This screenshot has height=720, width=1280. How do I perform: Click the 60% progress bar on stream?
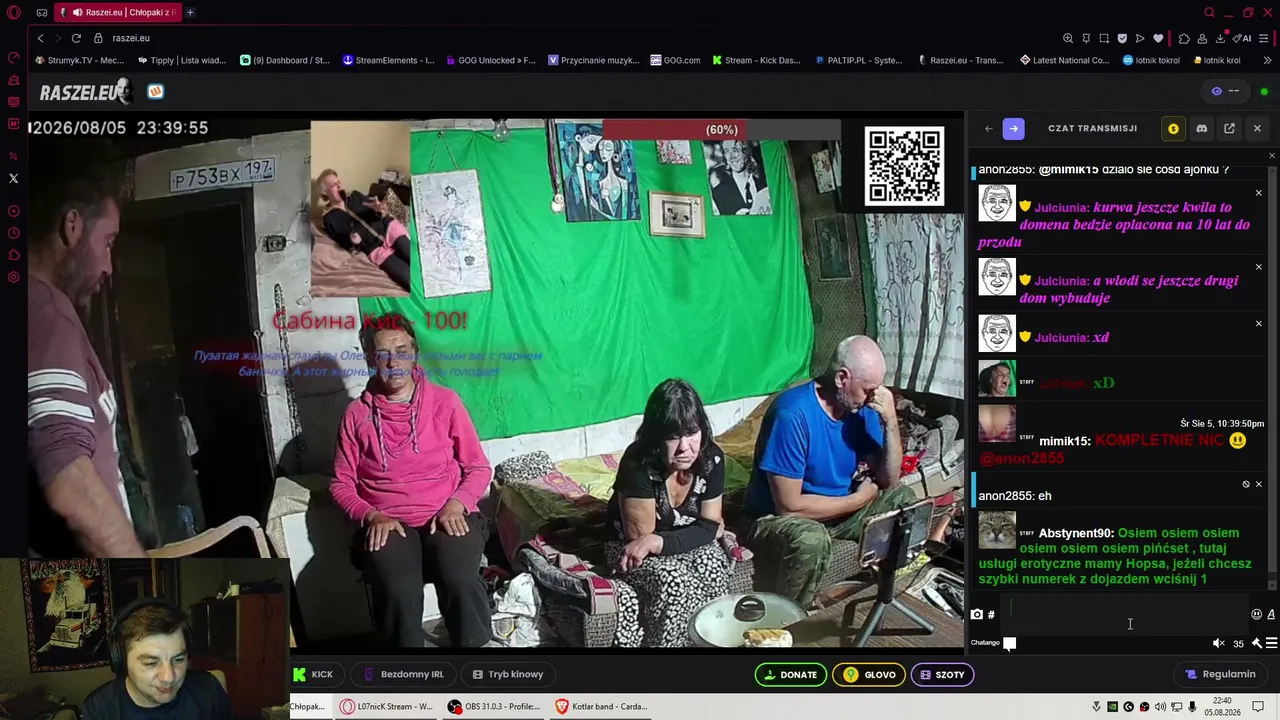click(722, 129)
